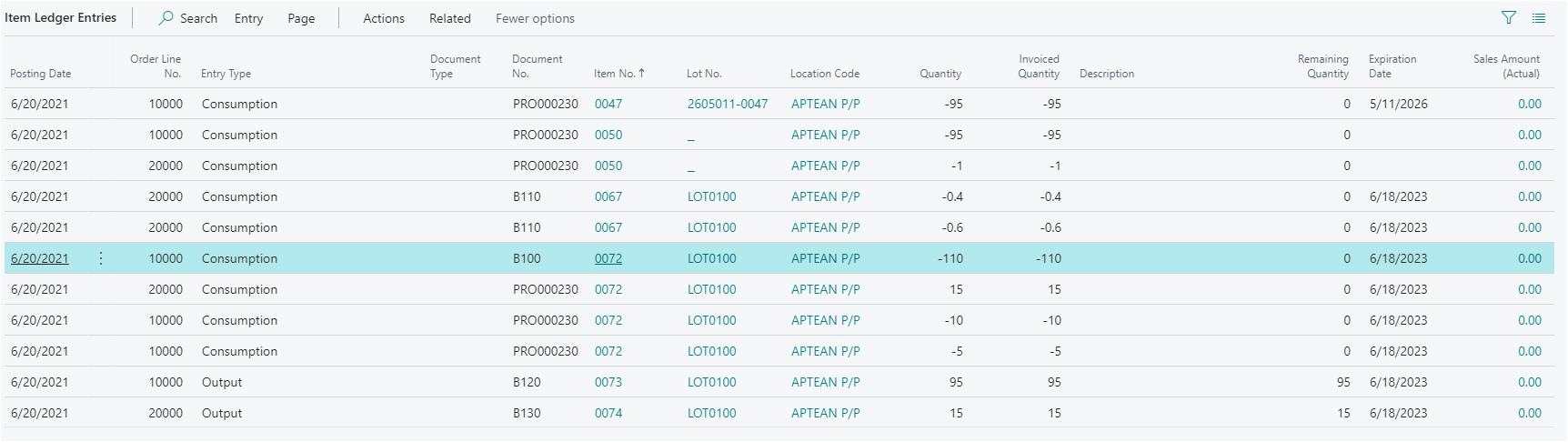
Task: Open item 0047 link
Action: [x=608, y=104]
